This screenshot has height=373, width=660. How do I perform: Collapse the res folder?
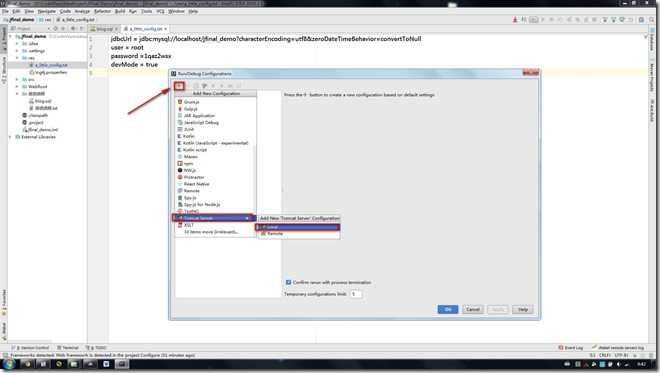click(x=17, y=58)
